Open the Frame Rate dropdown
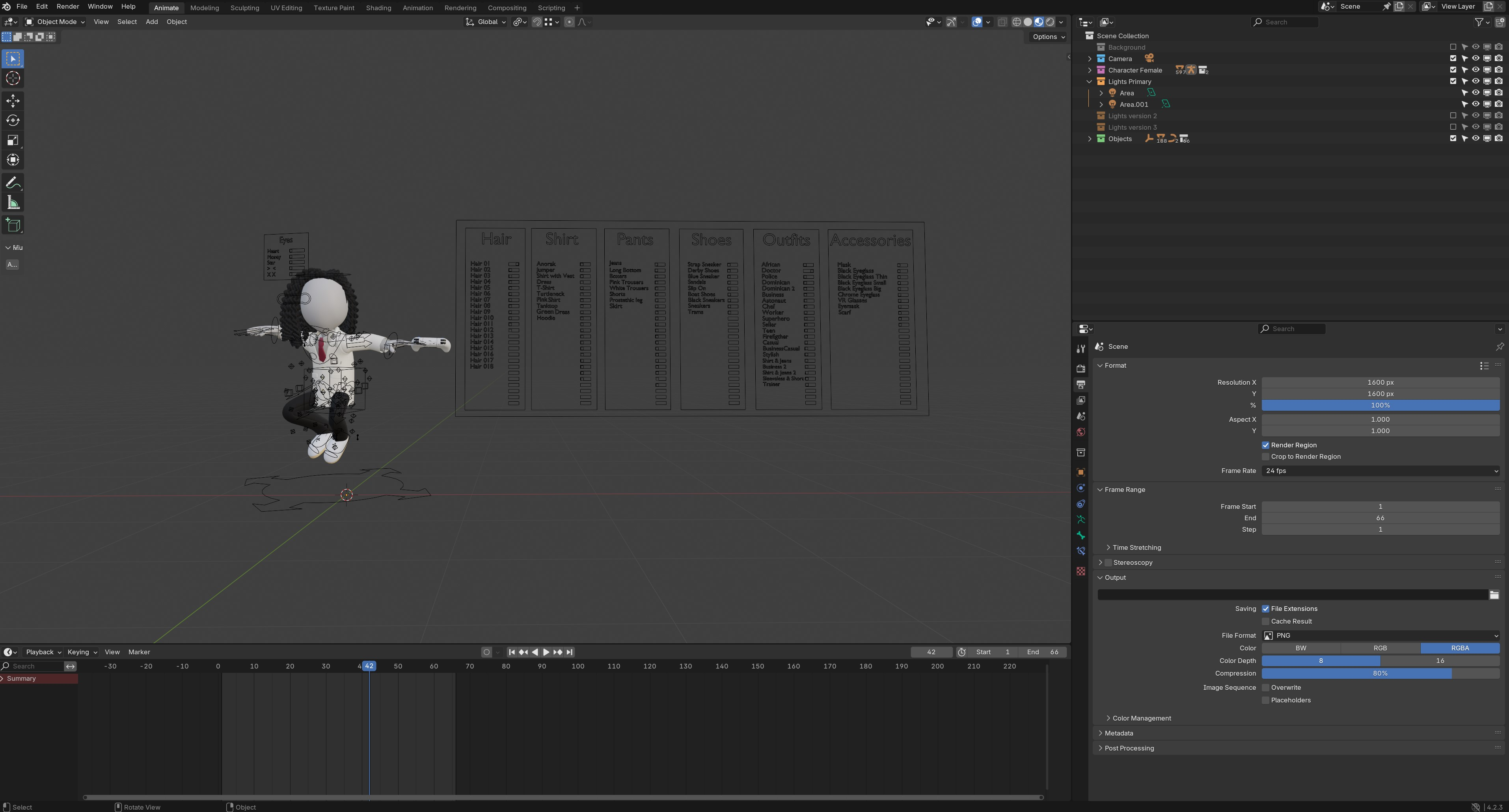The width and height of the screenshot is (1509, 812). pos(1380,471)
